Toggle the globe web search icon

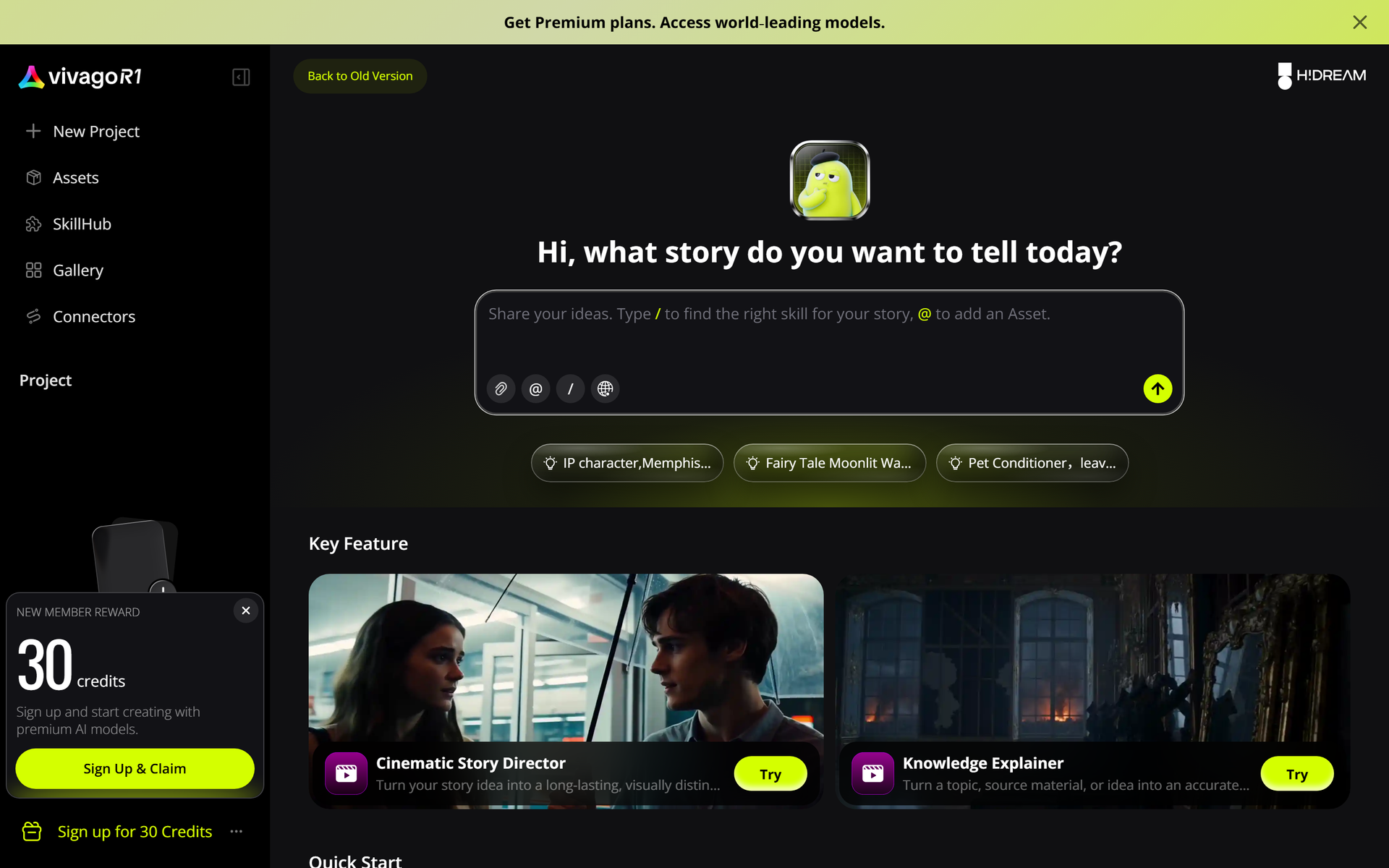point(605,389)
